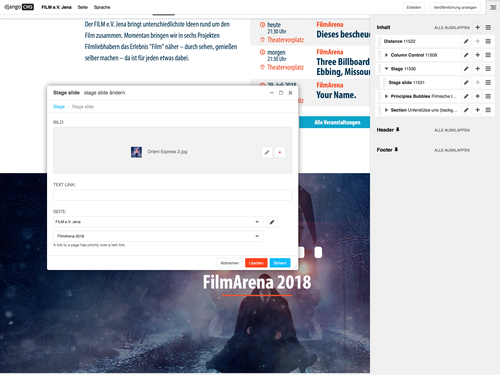Close the Stage slide dialog
The height and width of the screenshot is (375, 500).
coord(290,93)
